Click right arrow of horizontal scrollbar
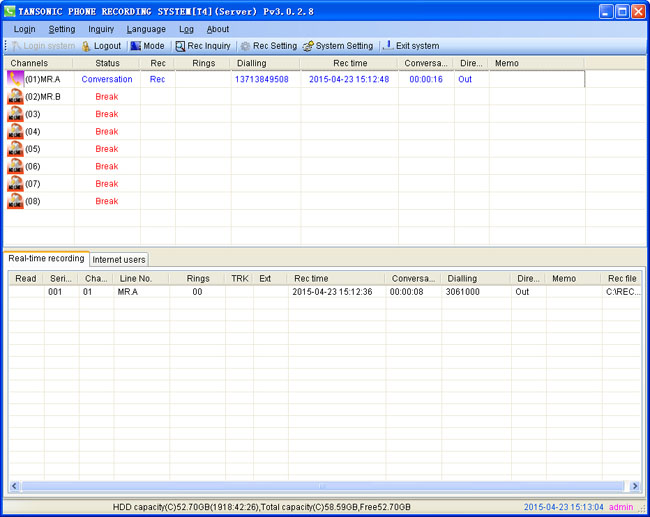This screenshot has height=517, width=650. 635,486
